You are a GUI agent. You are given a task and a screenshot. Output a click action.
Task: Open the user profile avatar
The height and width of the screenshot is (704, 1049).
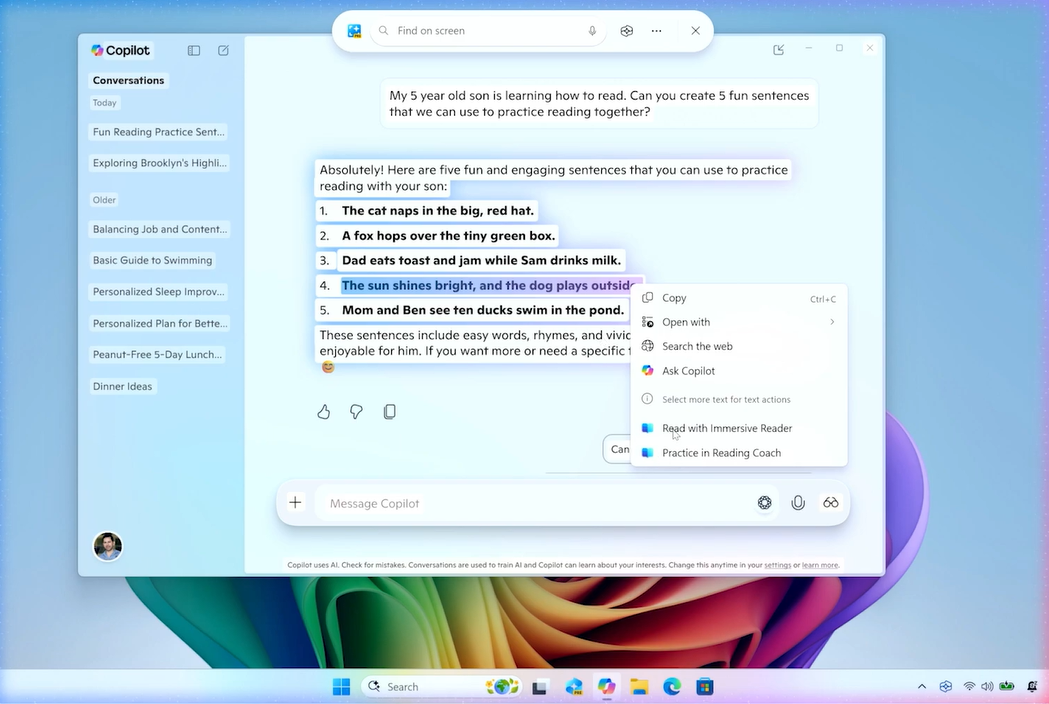pos(108,546)
